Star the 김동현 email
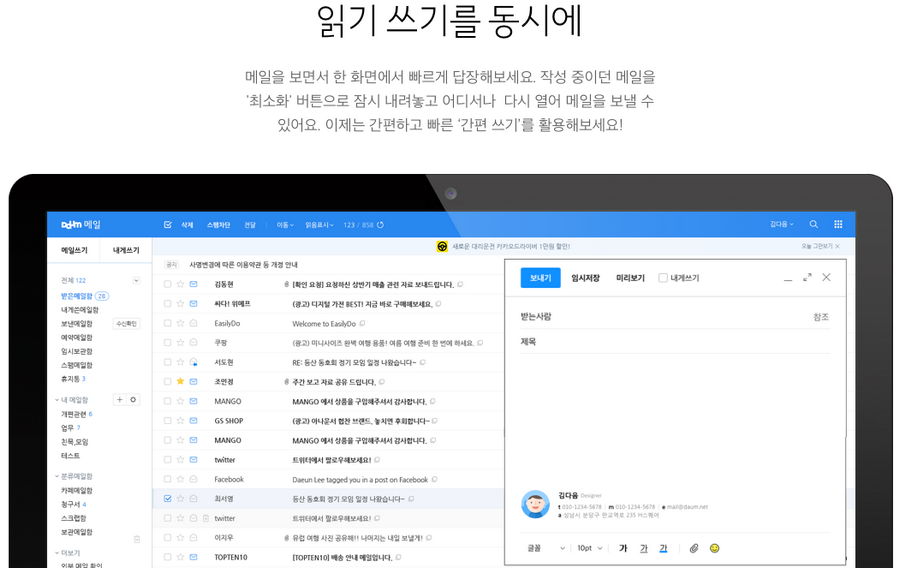Screen dimensions: 900x568 (x=180, y=284)
